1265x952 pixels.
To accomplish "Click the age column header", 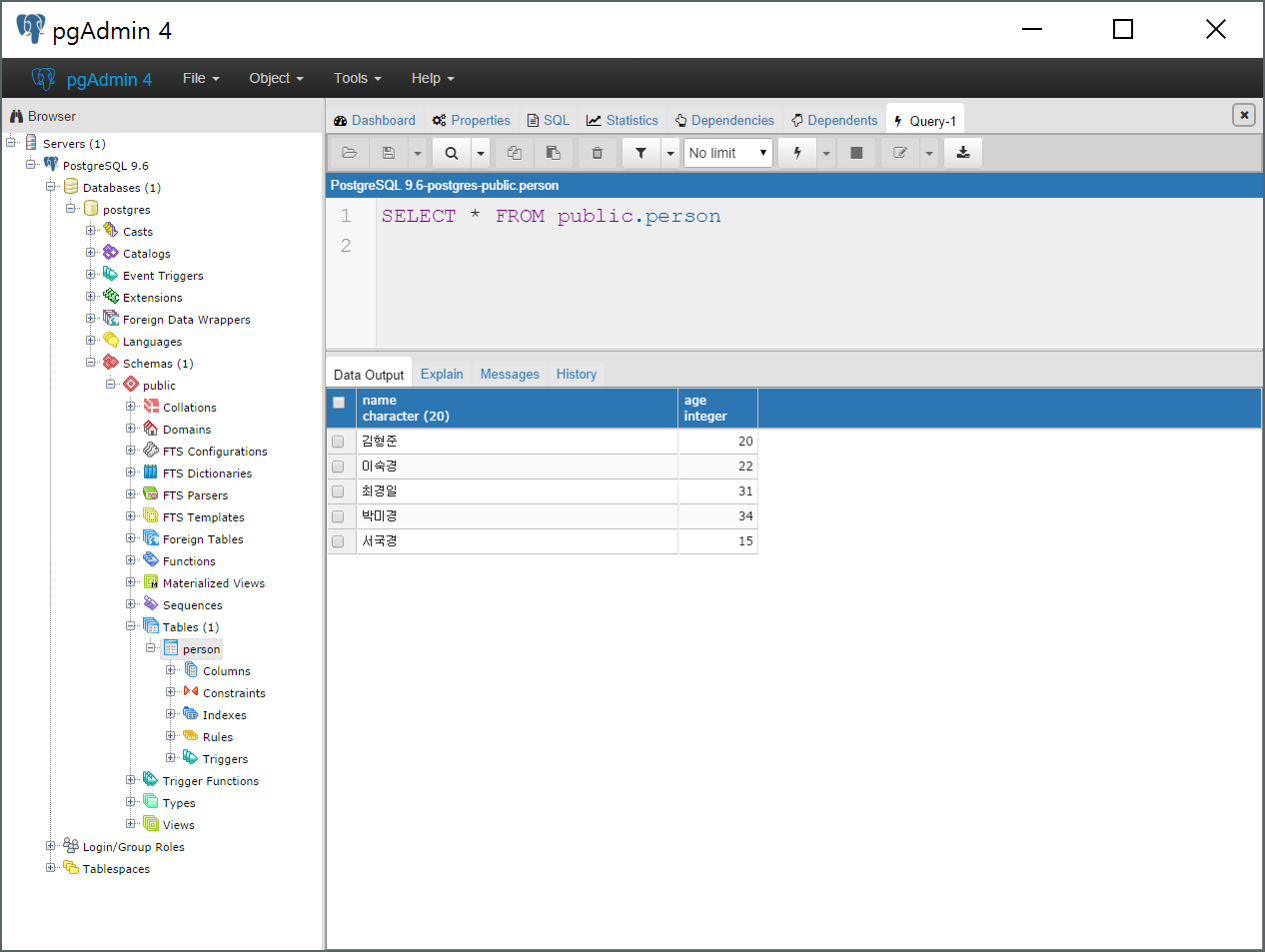I will point(718,408).
